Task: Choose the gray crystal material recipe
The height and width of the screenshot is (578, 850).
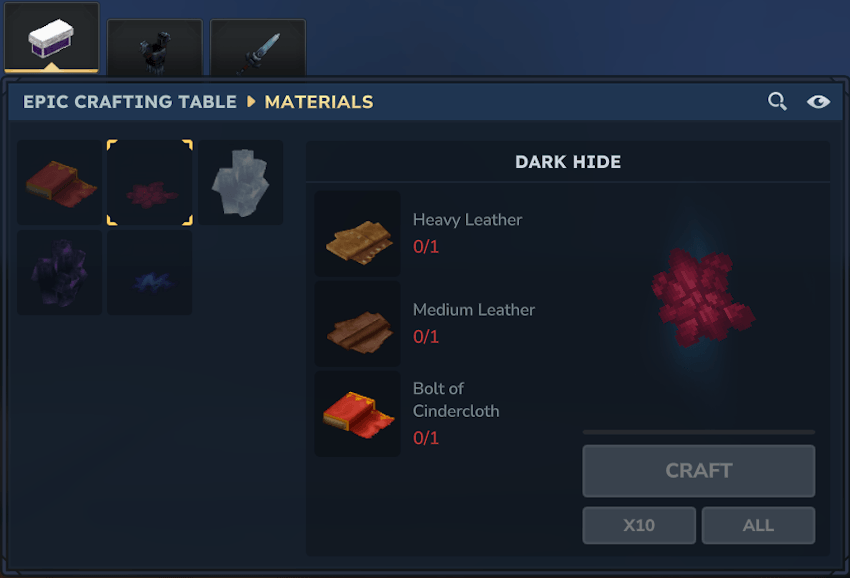Action: click(x=240, y=182)
